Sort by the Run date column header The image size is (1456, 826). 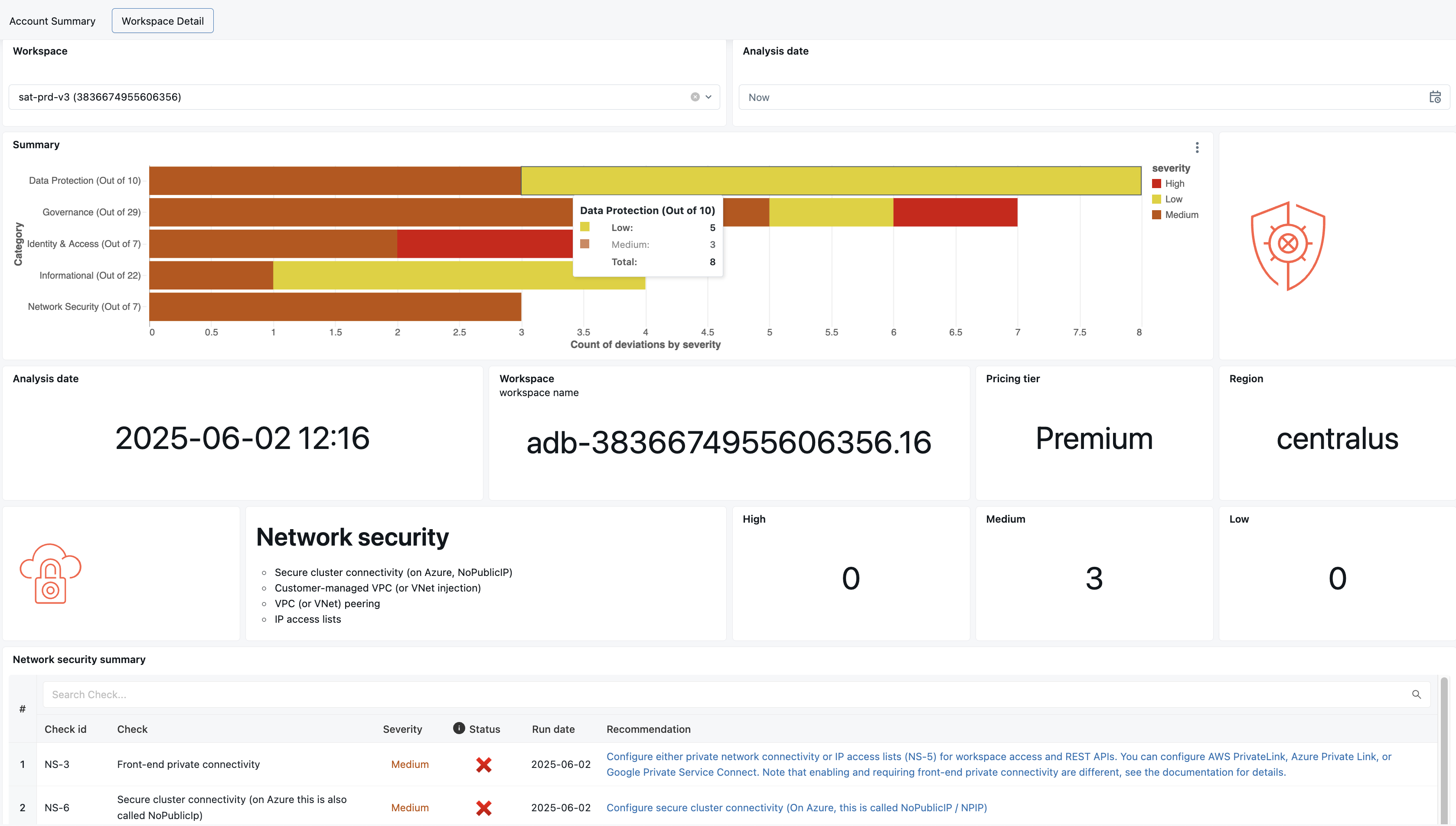[553, 729]
